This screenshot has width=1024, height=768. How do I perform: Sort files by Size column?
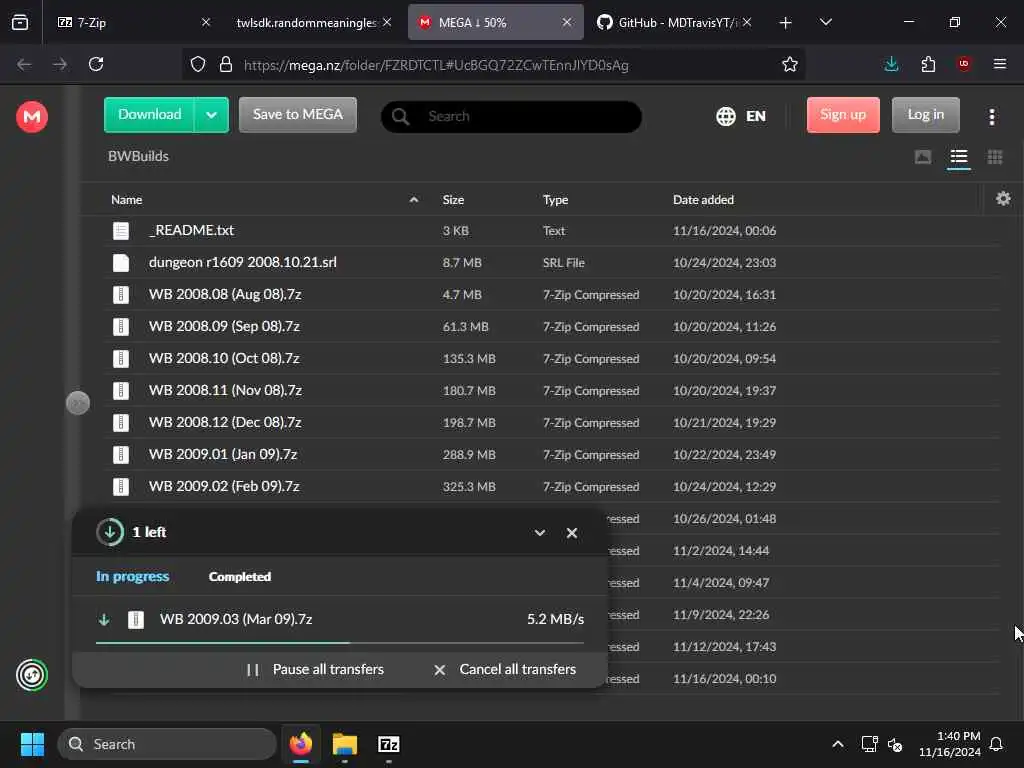453,200
